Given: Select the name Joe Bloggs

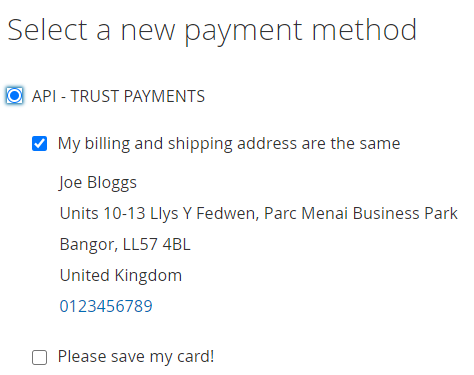Looking at the screenshot, I should tap(98, 183).
